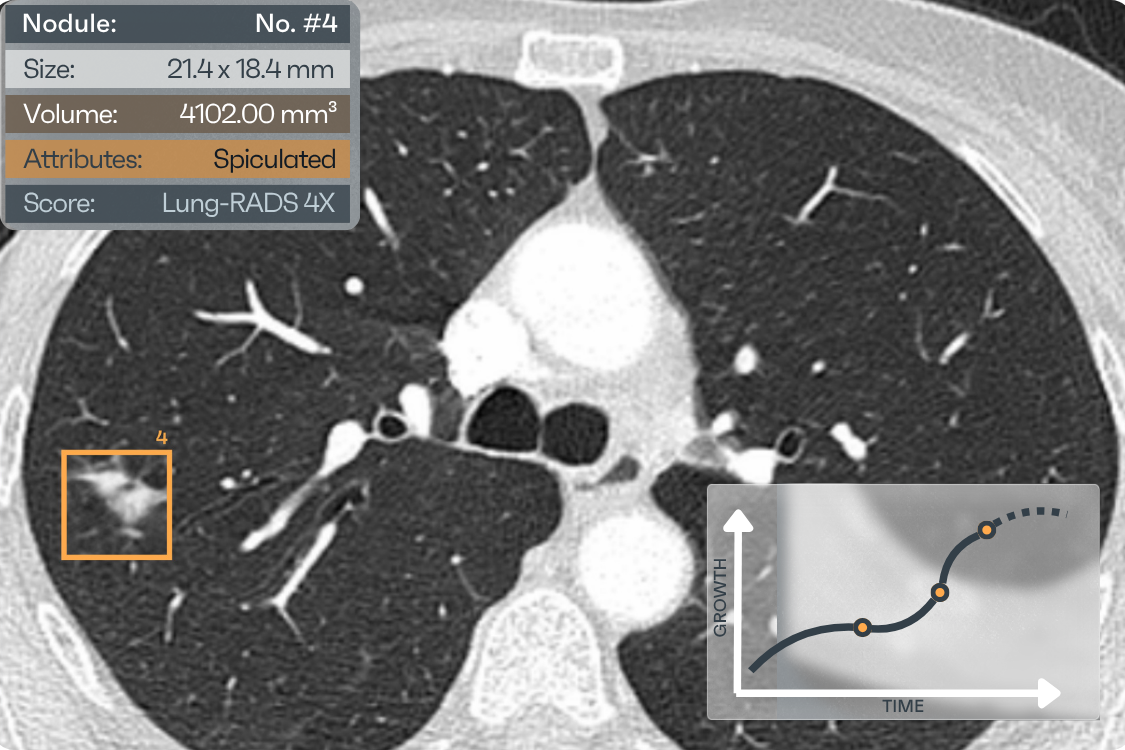Click the Nodule No. #4 header row
The height and width of the screenshot is (750, 1125).
point(178,24)
